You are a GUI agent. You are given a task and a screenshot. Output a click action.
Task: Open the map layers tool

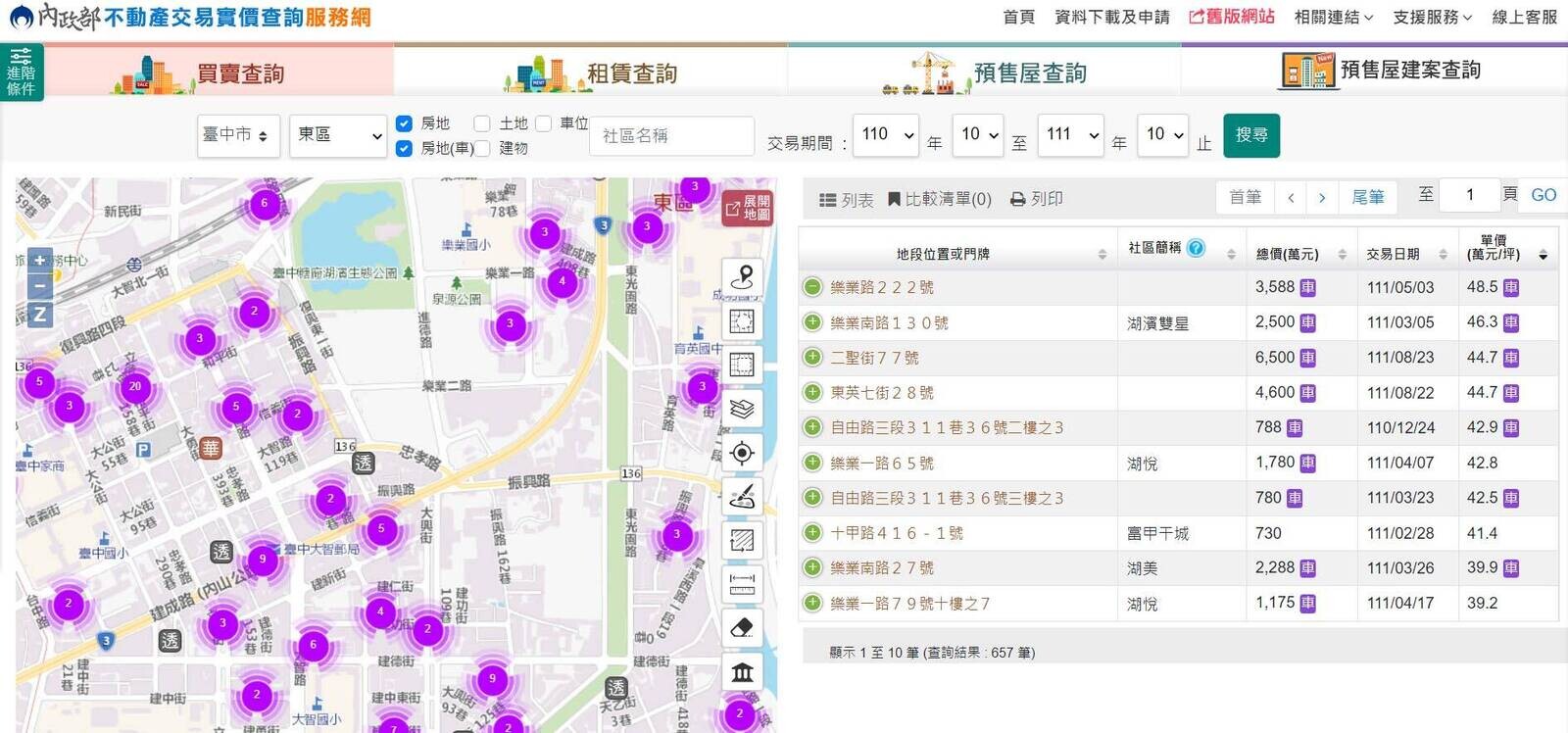[742, 409]
